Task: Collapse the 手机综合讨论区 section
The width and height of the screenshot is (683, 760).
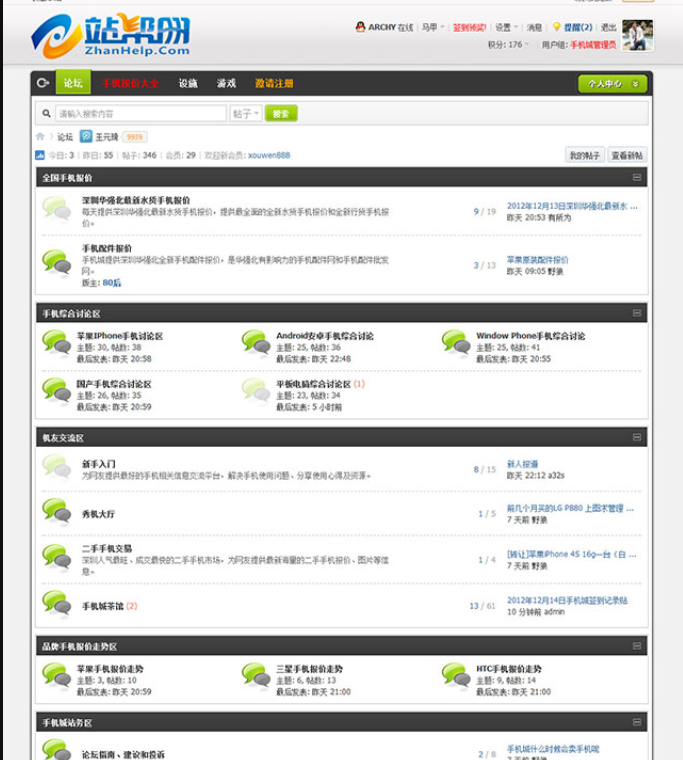Action: pos(637,313)
